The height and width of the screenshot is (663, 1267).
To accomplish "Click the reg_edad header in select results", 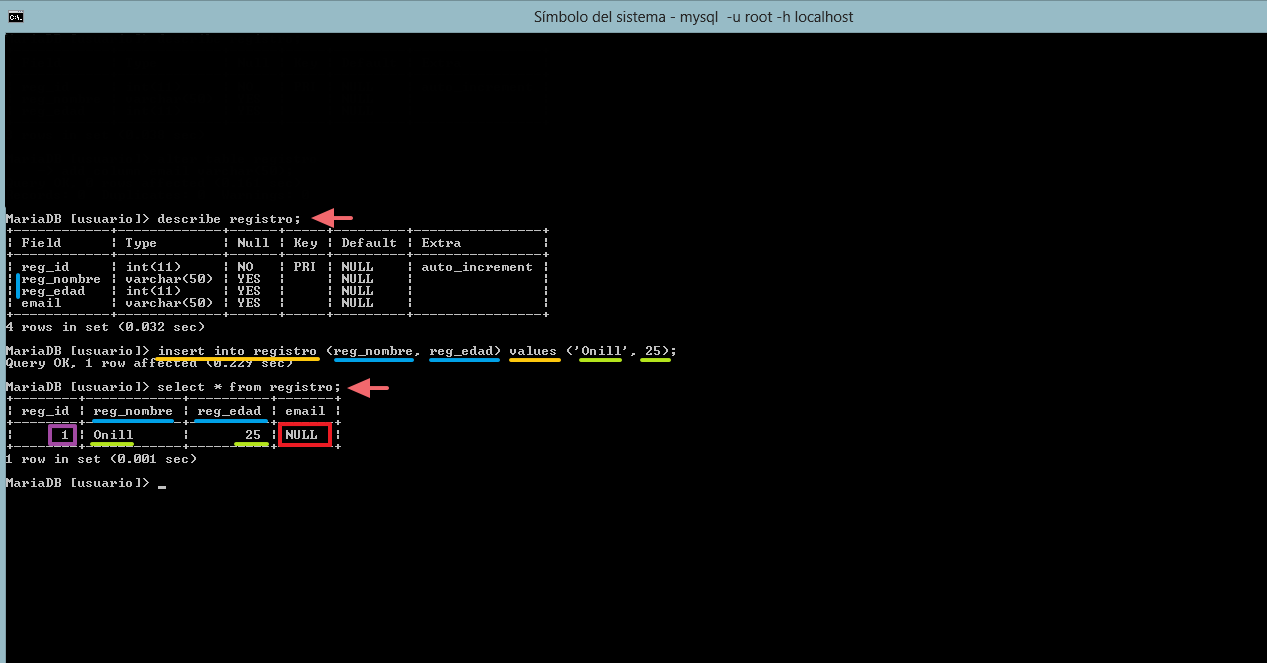I will 229,411.
